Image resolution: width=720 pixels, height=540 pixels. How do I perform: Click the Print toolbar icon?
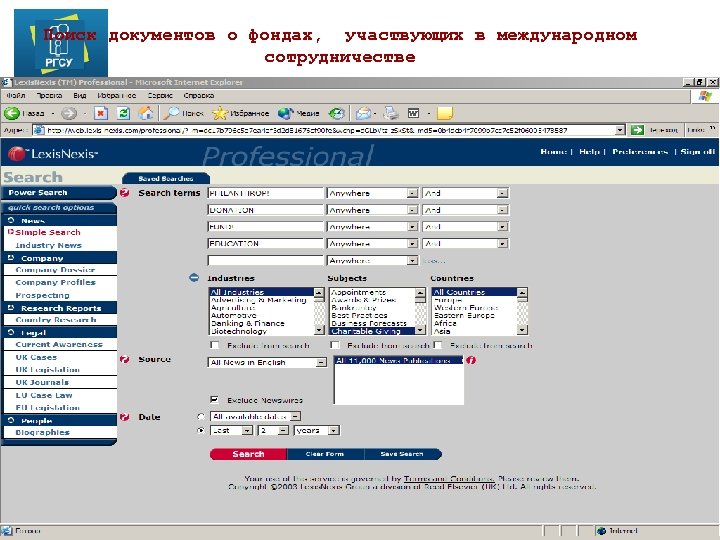click(391, 113)
